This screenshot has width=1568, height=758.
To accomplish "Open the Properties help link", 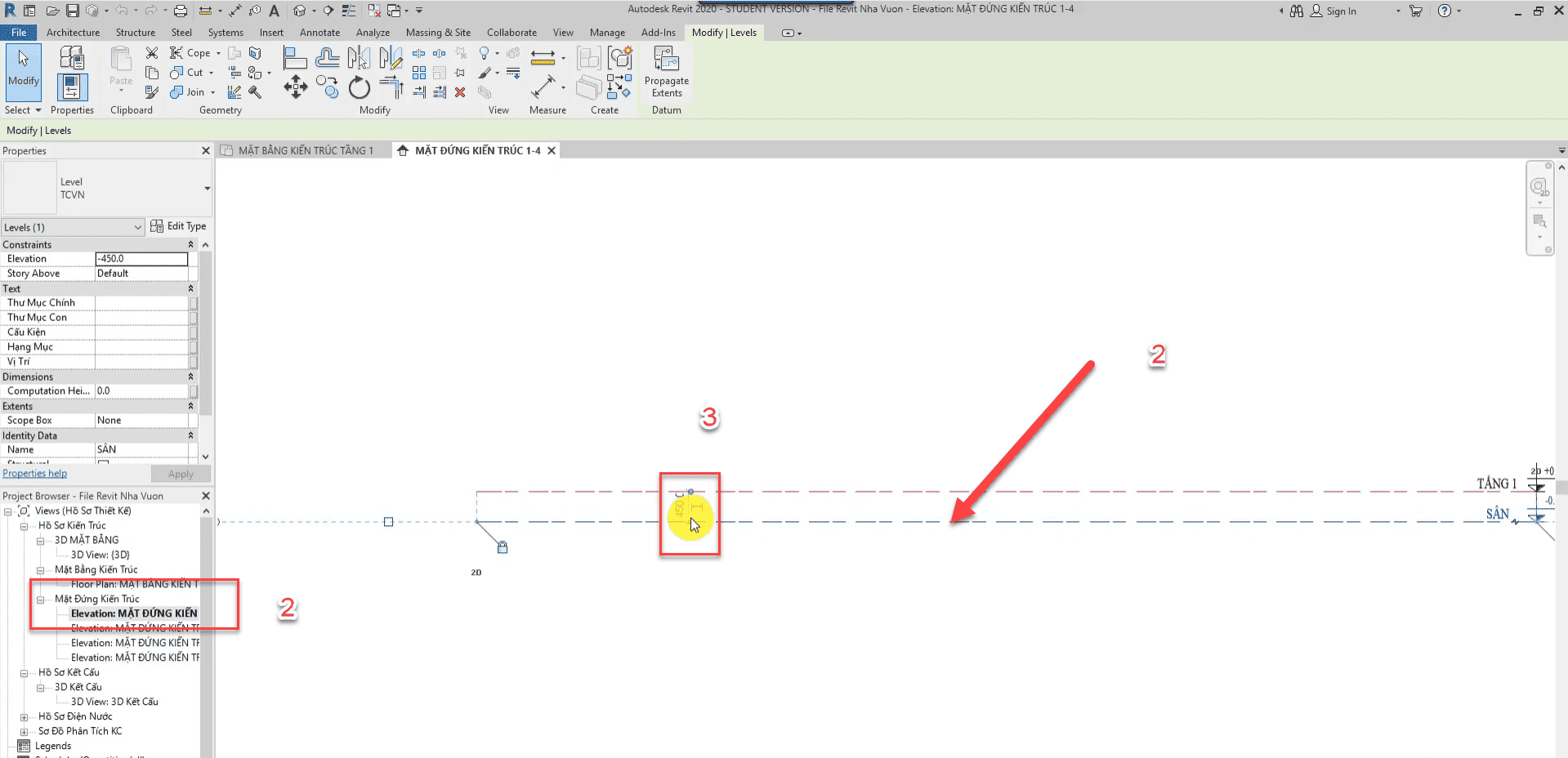I will tap(35, 474).
